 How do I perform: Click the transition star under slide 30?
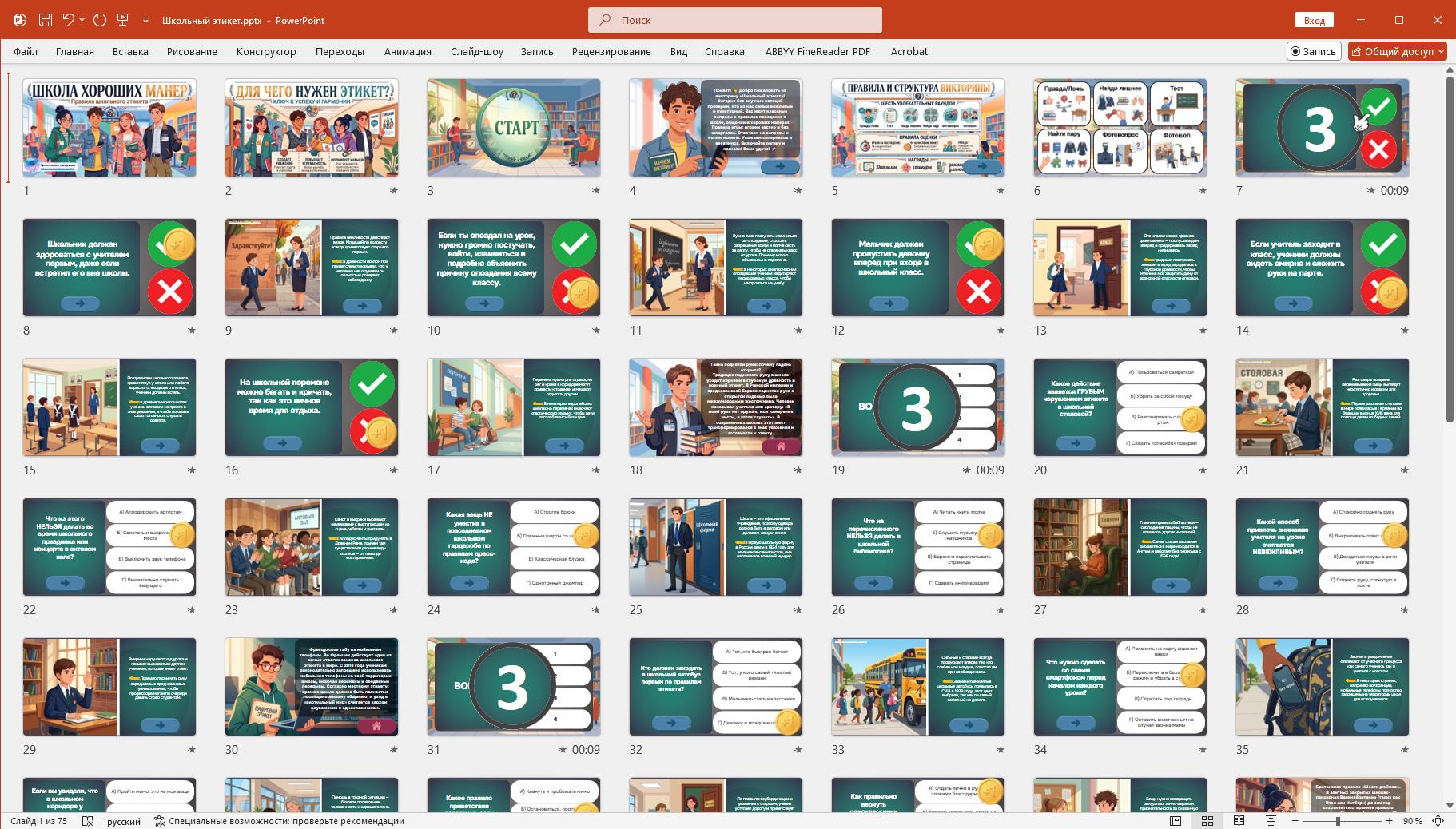(393, 750)
